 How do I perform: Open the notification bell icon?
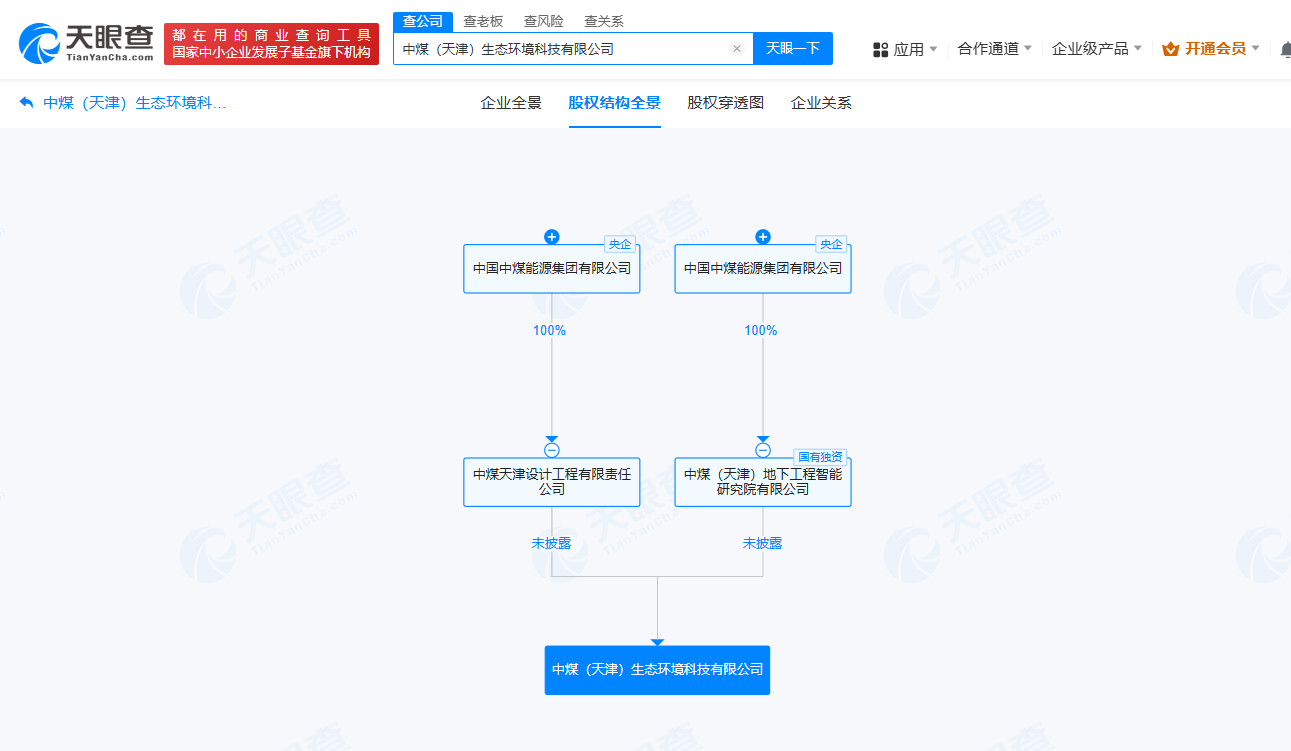pyautogui.click(x=1285, y=48)
